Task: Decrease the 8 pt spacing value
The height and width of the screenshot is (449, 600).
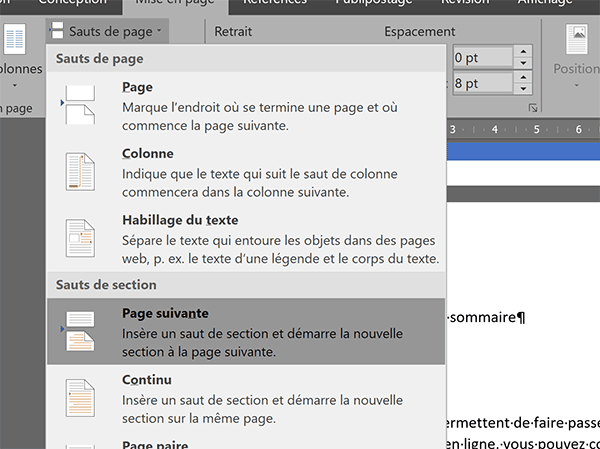Action: click(x=523, y=89)
